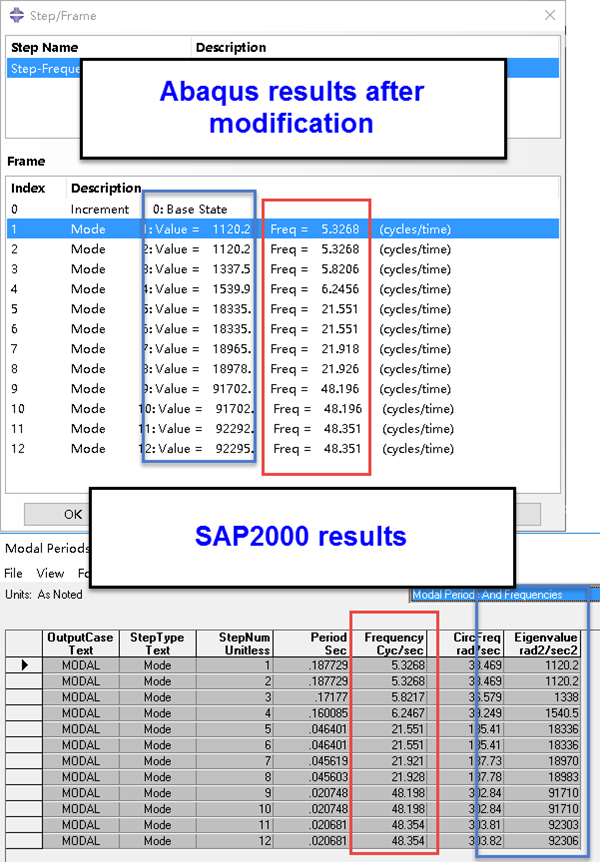This screenshot has height=862, width=600.
Task: Click Eigenvalue cell 1540.5
Action: tap(542, 713)
